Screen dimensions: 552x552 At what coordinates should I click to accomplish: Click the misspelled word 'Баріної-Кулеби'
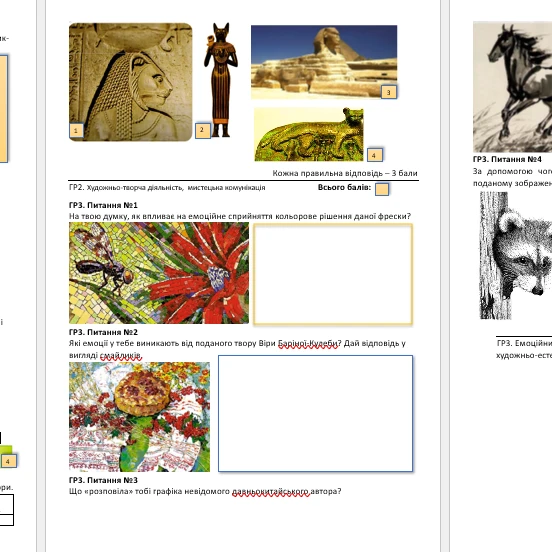tap(307, 343)
